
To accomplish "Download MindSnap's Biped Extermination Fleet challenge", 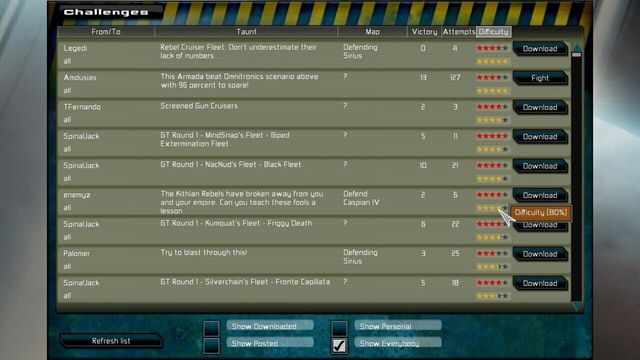I will 540,137.
